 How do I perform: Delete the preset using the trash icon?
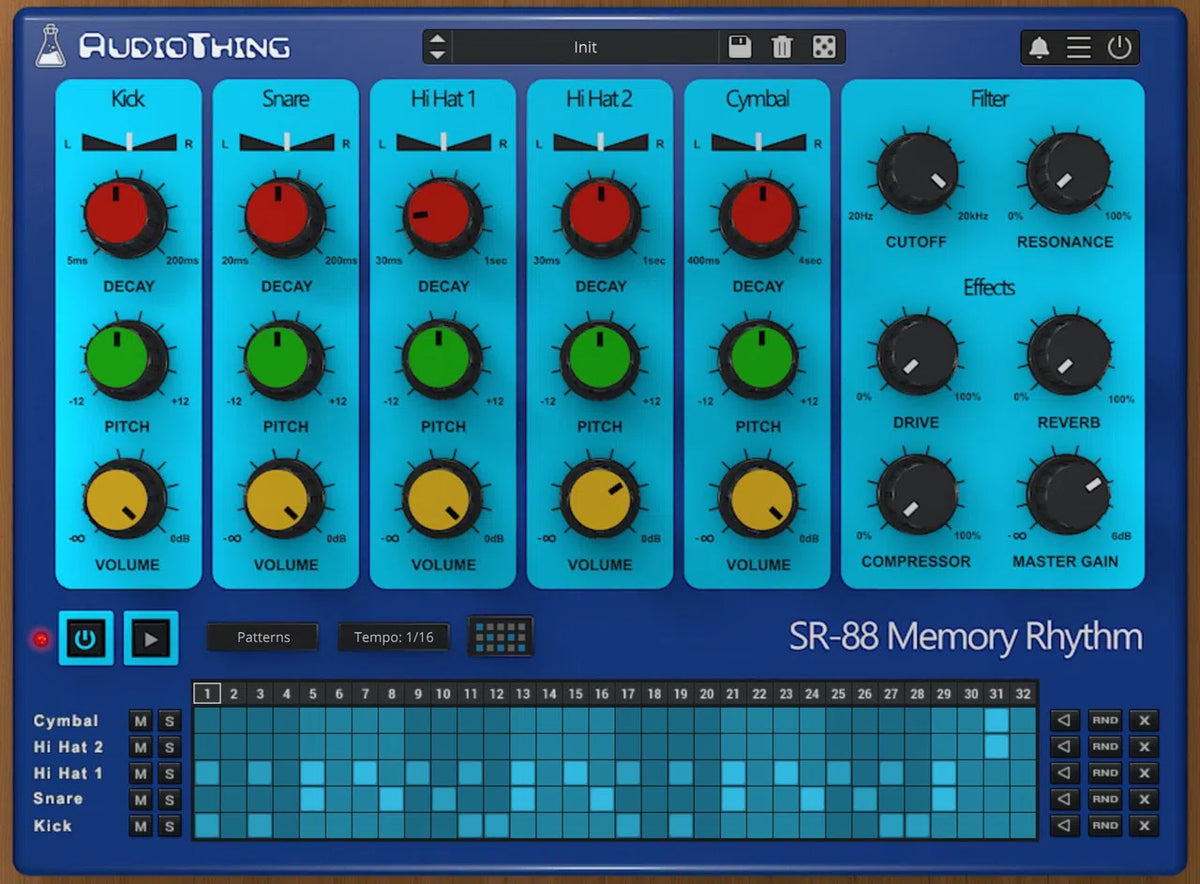(782, 46)
